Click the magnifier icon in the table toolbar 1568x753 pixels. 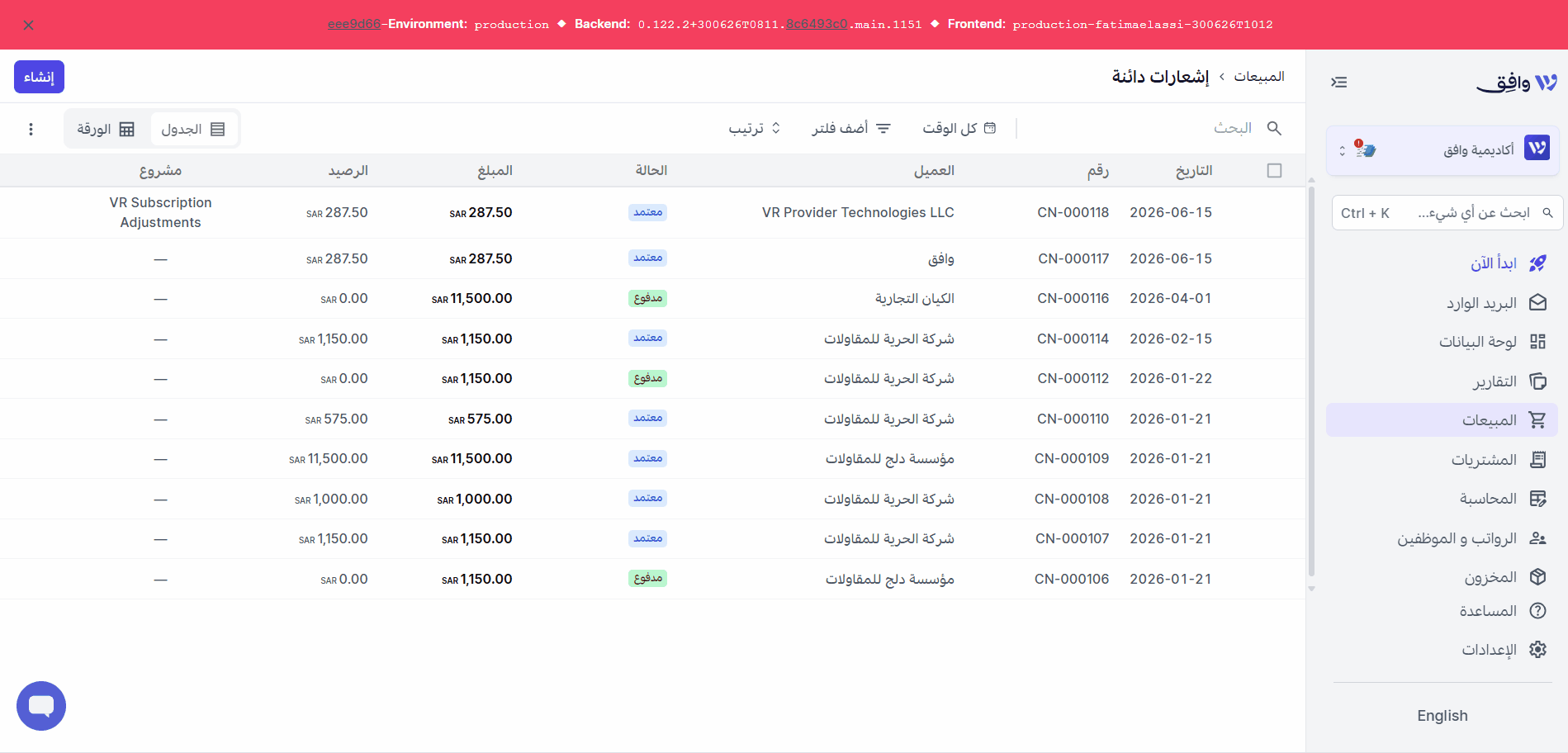(x=1274, y=128)
